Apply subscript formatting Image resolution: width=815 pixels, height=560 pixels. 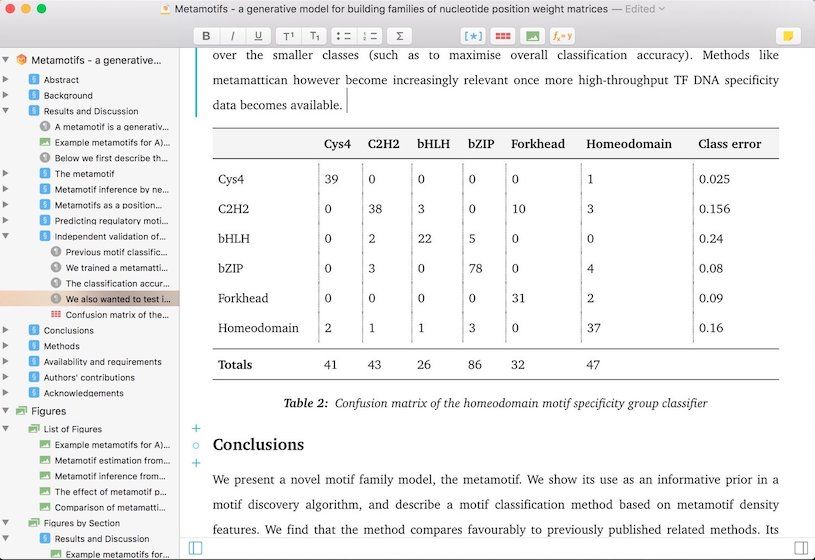(x=315, y=36)
